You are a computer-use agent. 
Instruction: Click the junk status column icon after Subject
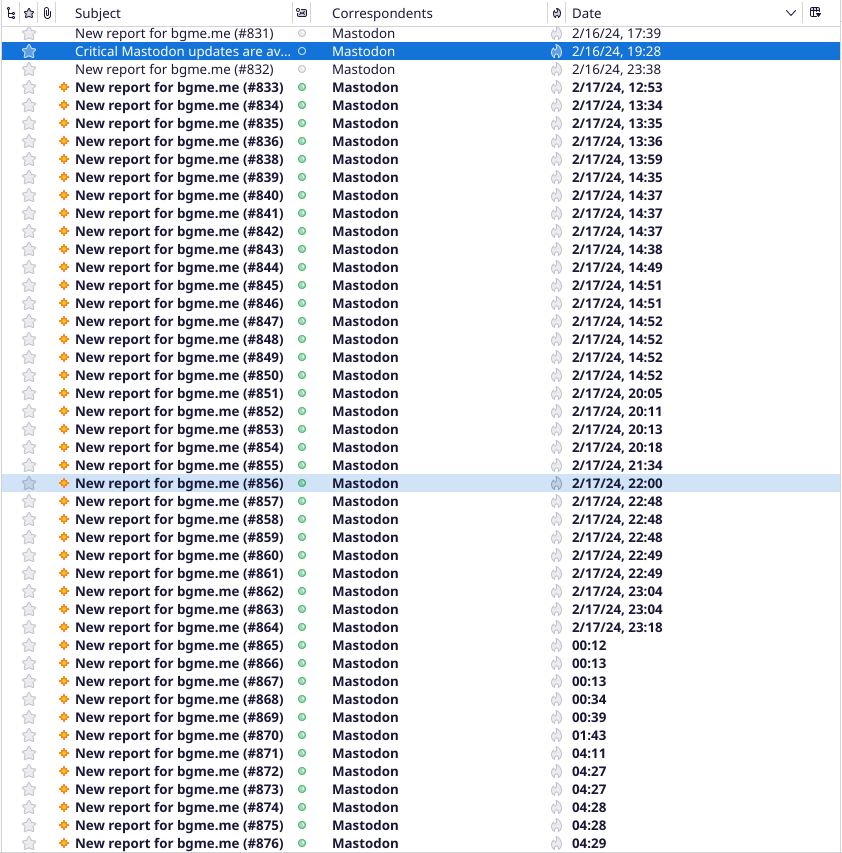click(303, 12)
